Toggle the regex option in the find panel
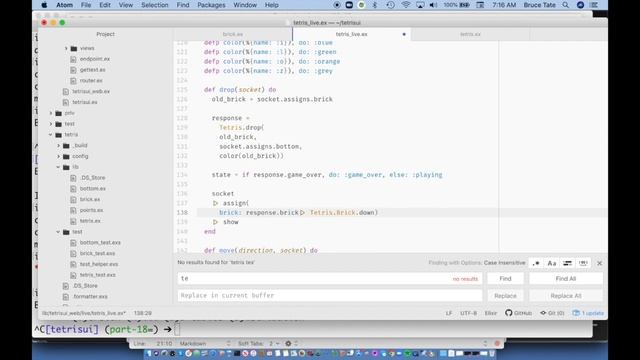Image resolution: width=640 pixels, height=360 pixels. pos(536,263)
